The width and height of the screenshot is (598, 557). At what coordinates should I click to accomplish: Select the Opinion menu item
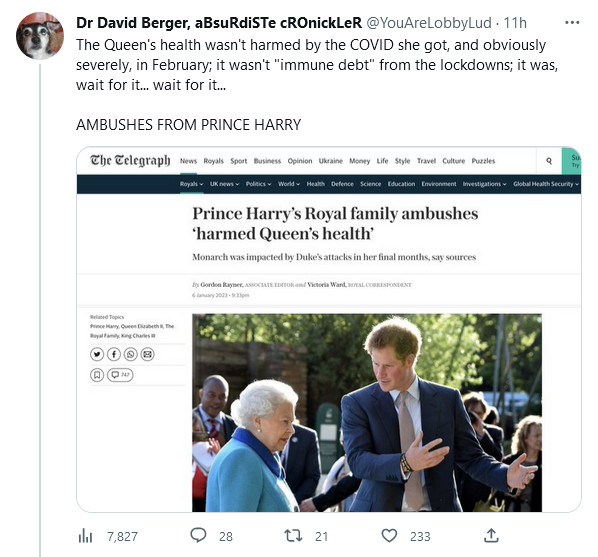(300, 161)
